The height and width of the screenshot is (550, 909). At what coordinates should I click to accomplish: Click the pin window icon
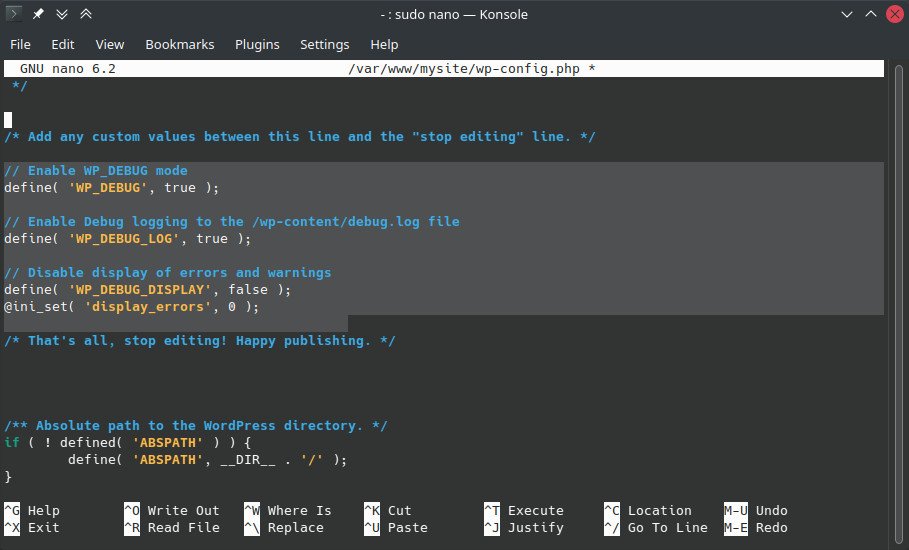[38, 14]
